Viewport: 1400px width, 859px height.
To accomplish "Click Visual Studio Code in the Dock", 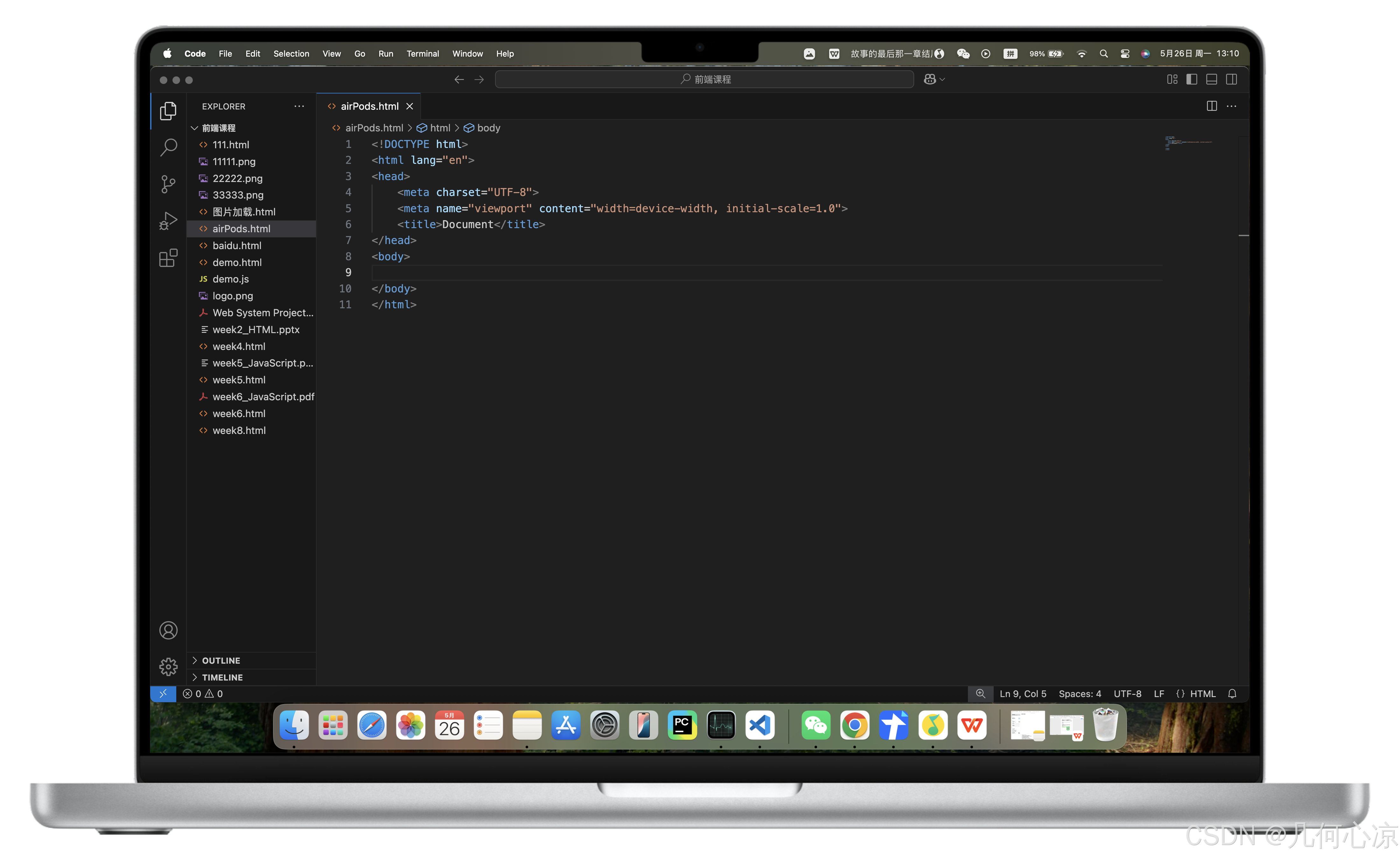I will pyautogui.click(x=760, y=725).
